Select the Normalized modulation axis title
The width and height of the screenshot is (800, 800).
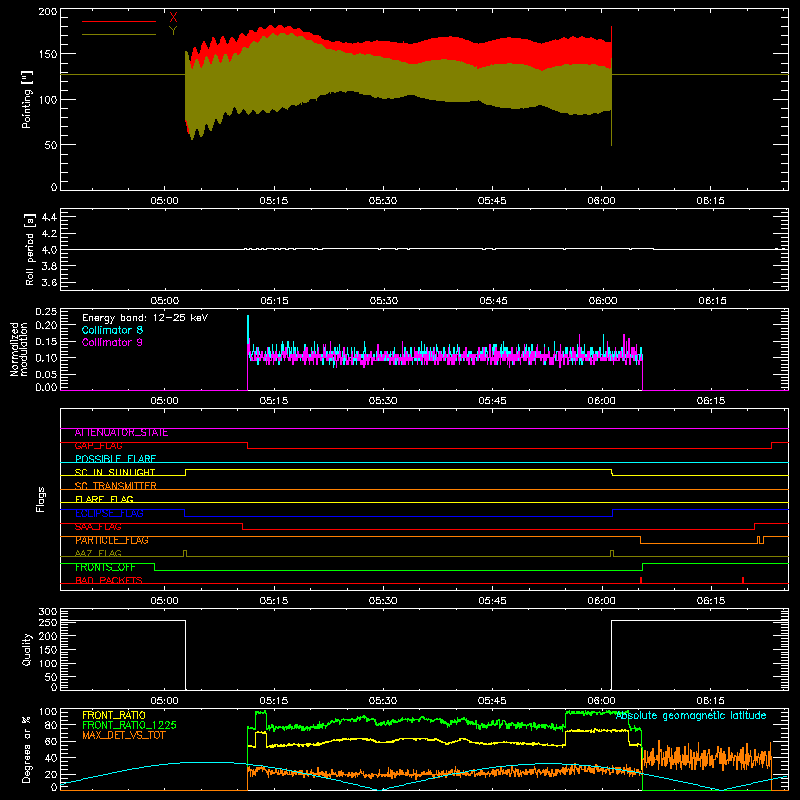20,349
